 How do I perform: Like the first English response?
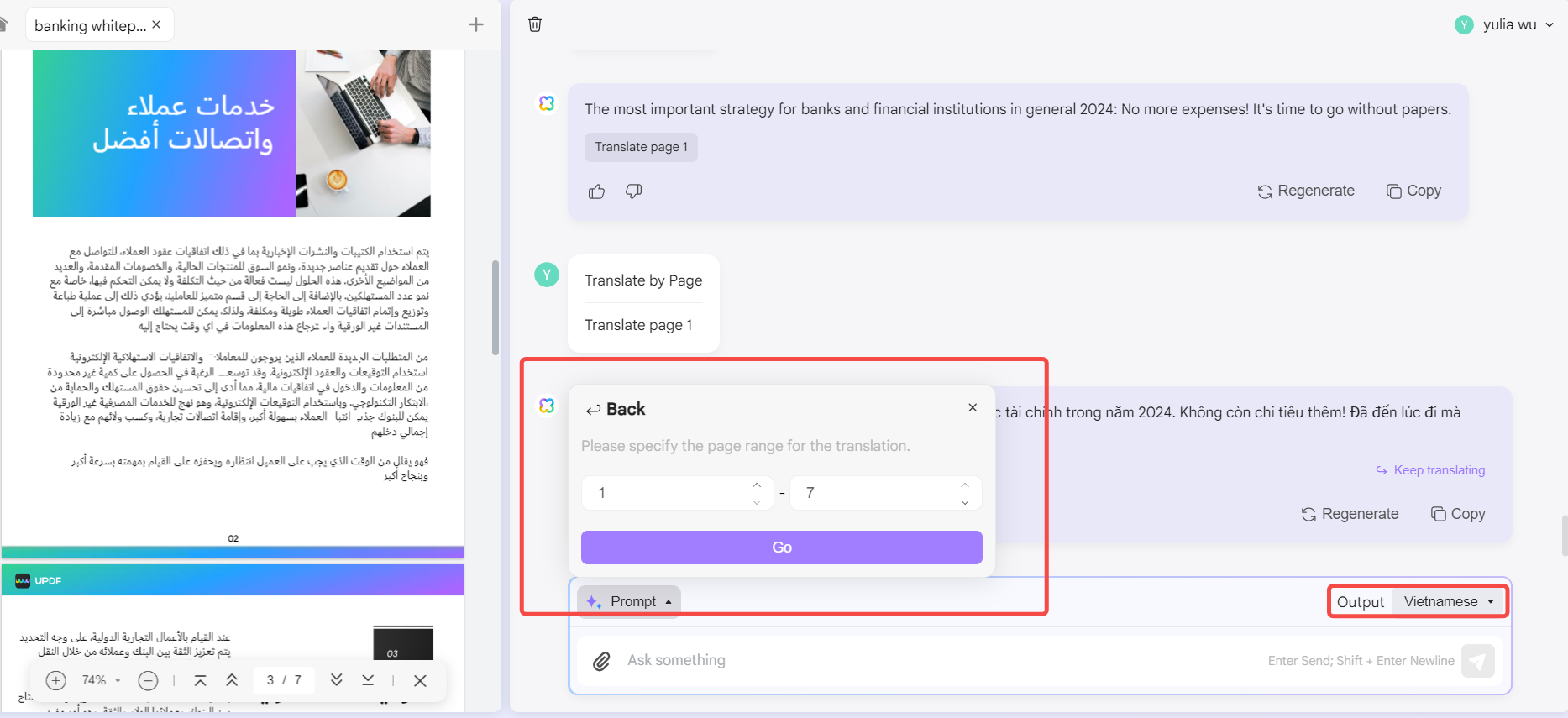pos(596,191)
